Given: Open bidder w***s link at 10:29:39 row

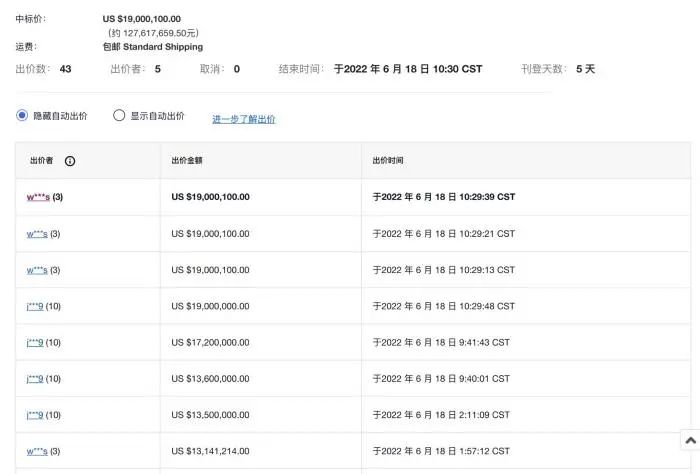Looking at the screenshot, I should point(38,197).
